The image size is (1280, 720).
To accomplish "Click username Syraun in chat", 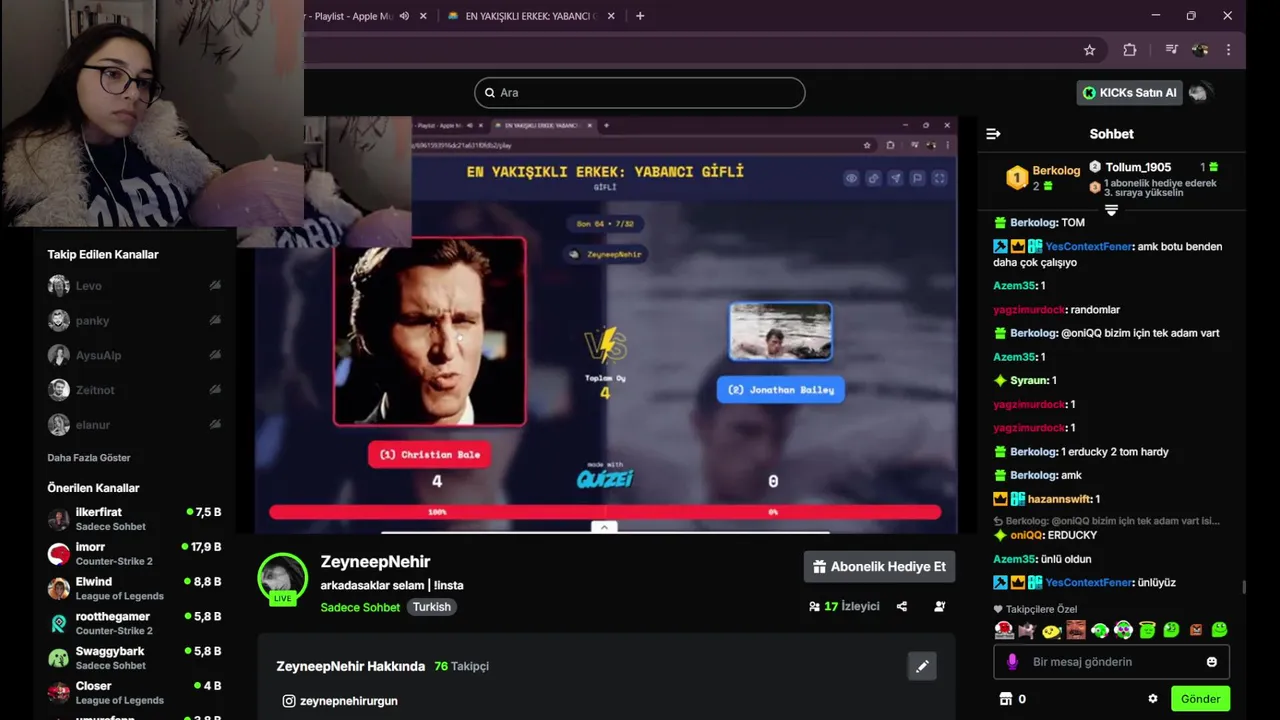I will pyautogui.click(x=1028, y=381).
